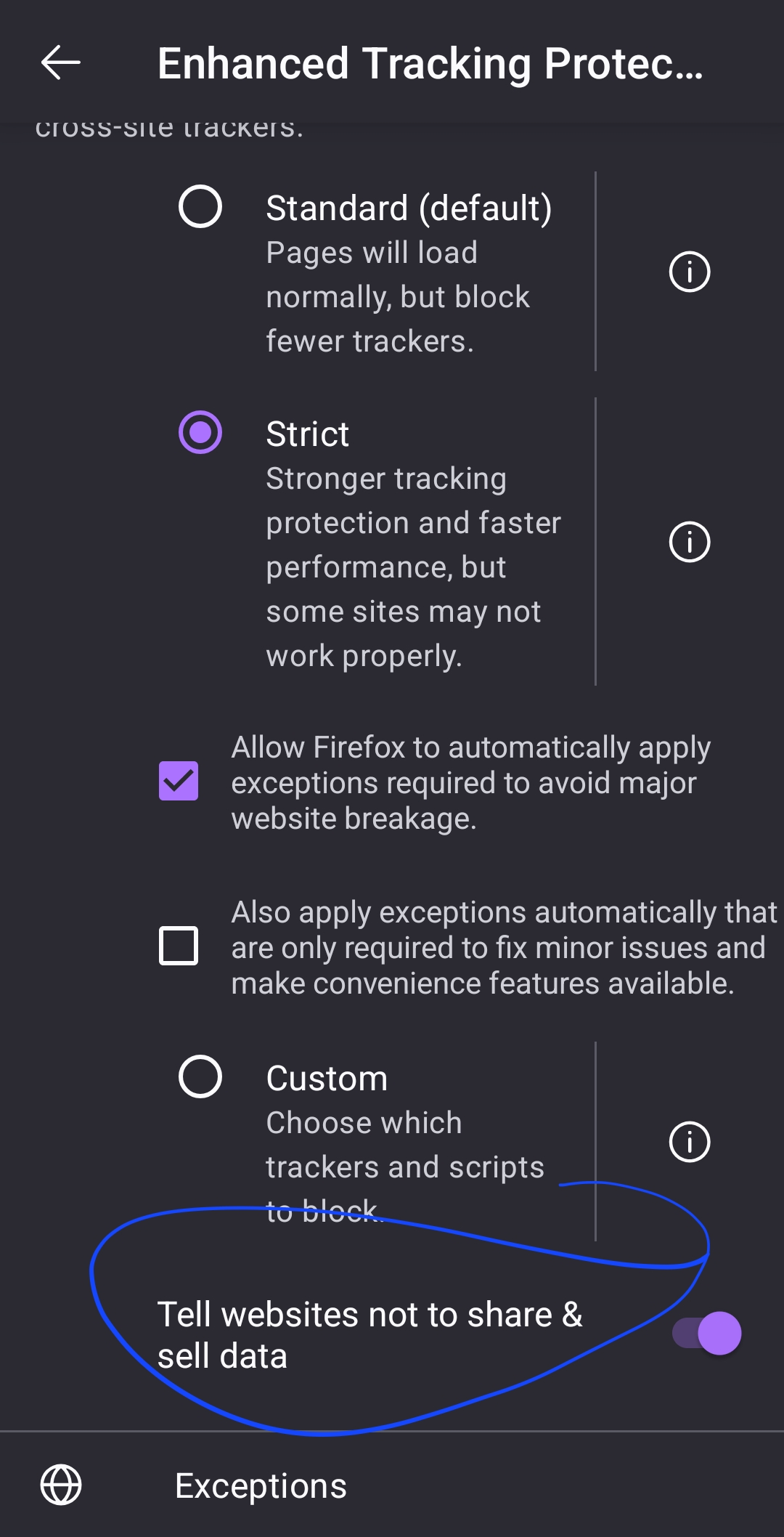The width and height of the screenshot is (784, 1537).
Task: Tap the Strict option title text
Action: pyautogui.click(x=307, y=434)
